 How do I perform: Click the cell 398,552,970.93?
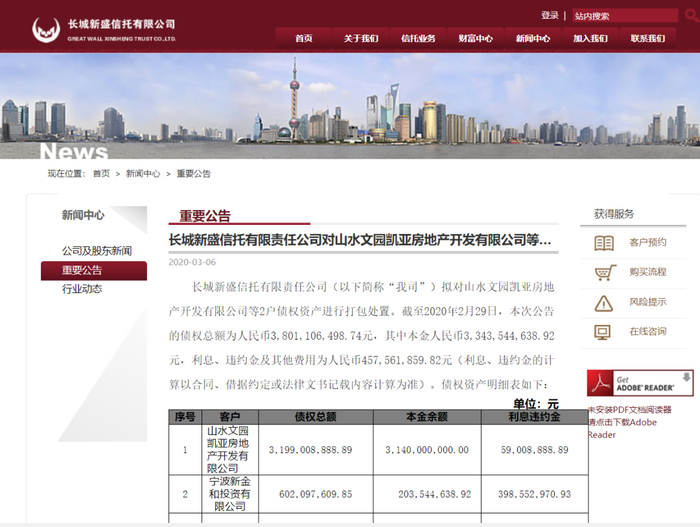click(534, 494)
